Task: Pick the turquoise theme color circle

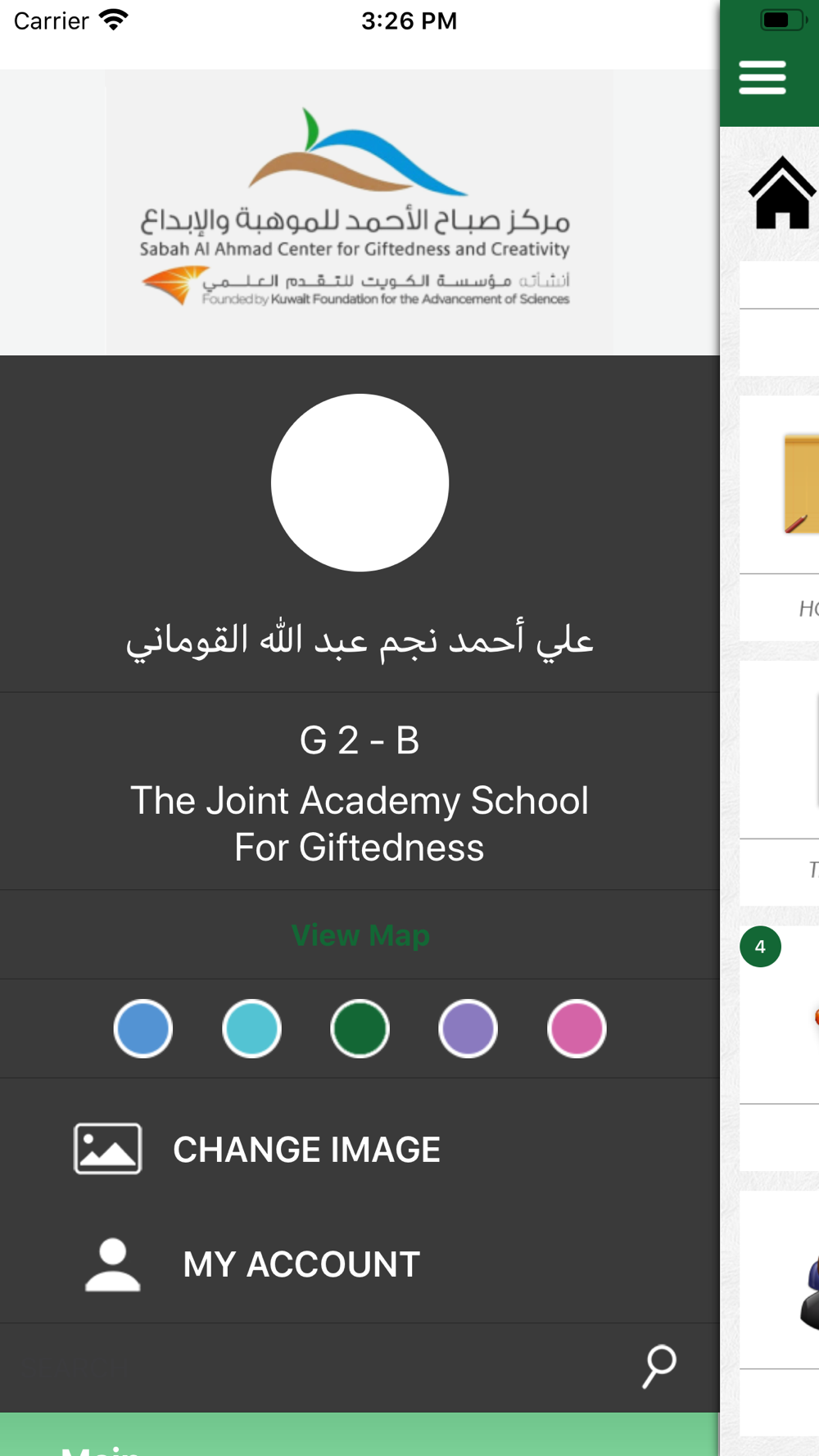Action: click(251, 1029)
